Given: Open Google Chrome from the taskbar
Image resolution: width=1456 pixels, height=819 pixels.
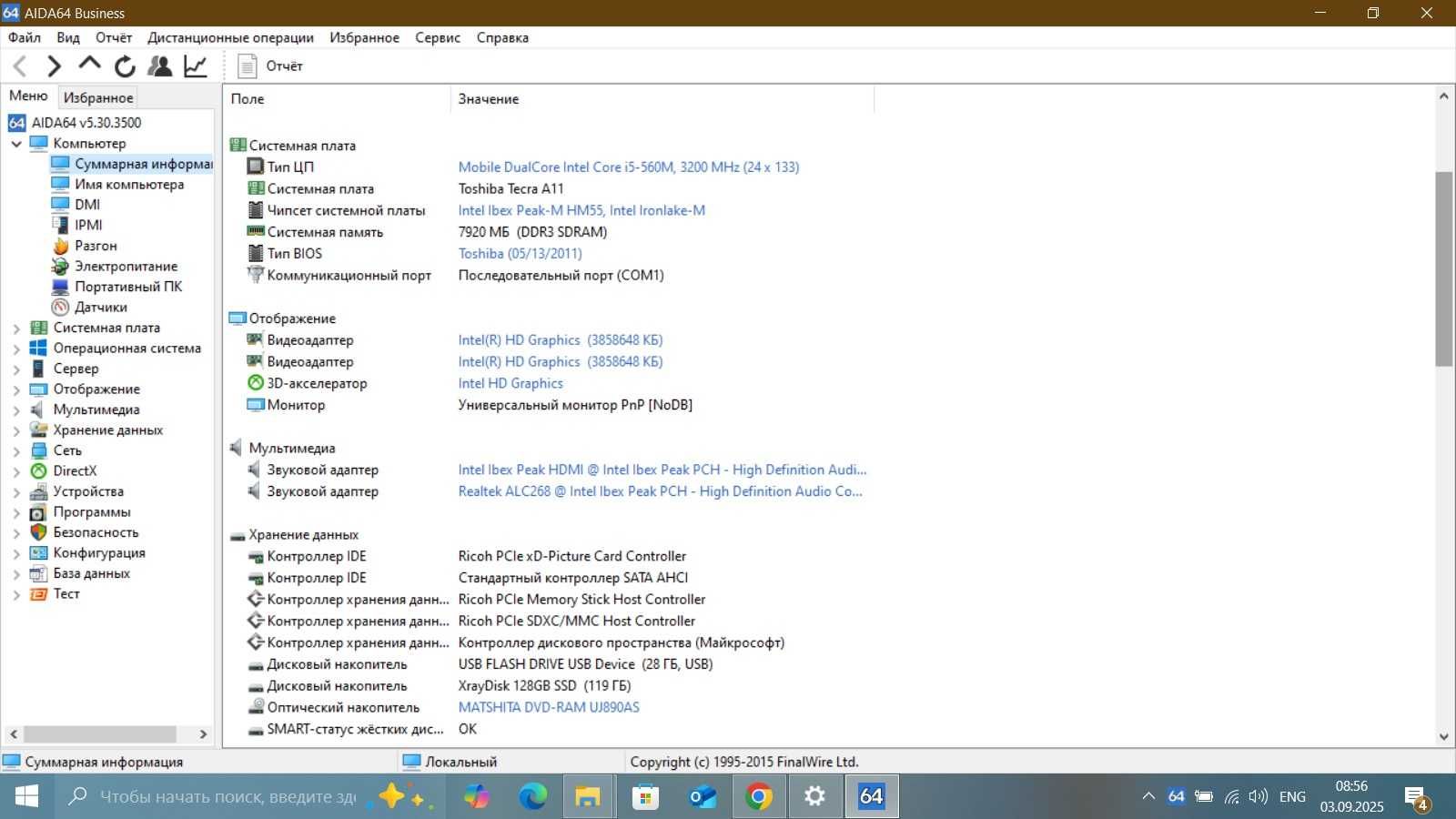Looking at the screenshot, I should click(x=758, y=797).
